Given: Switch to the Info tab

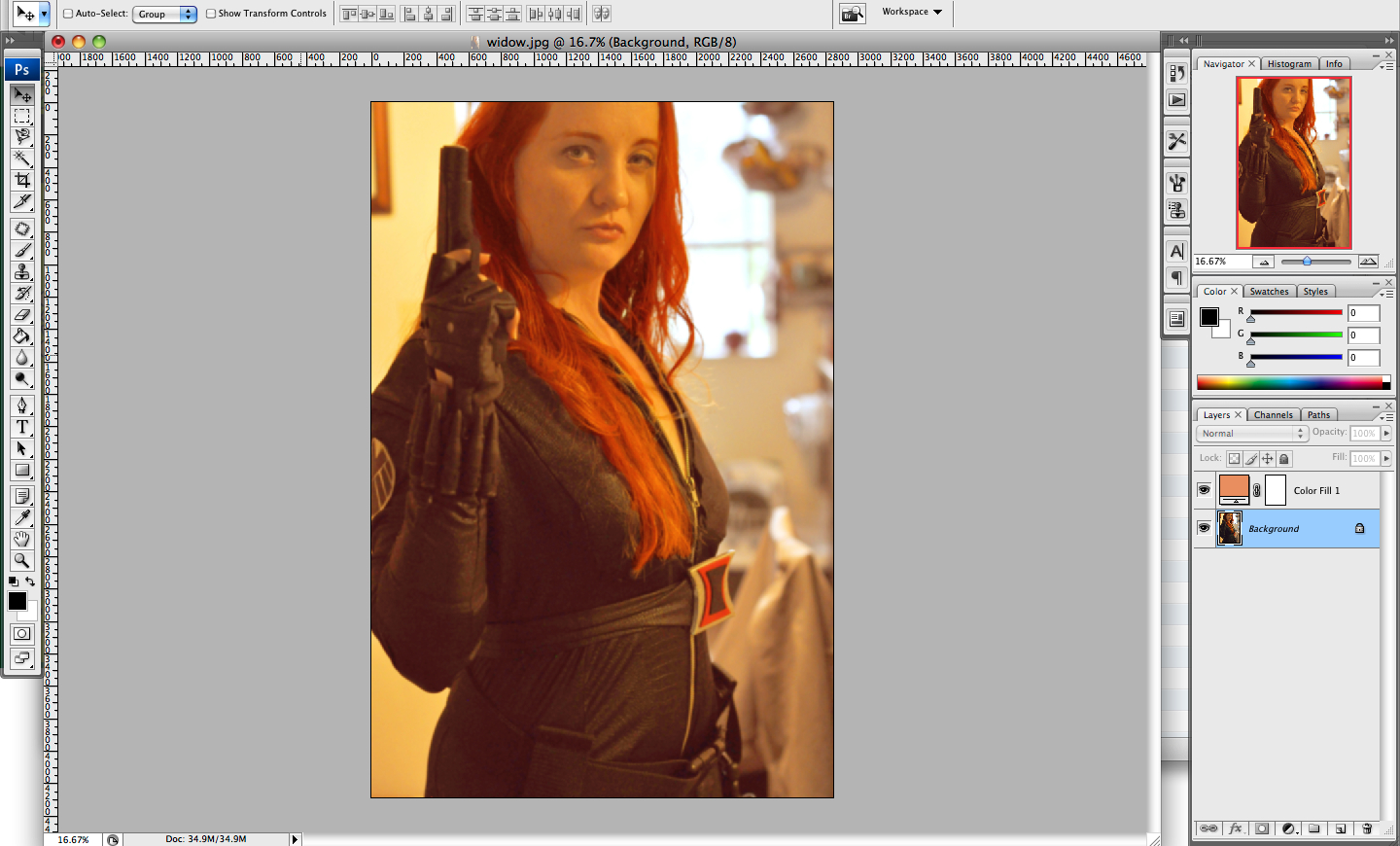Looking at the screenshot, I should pos(1334,64).
